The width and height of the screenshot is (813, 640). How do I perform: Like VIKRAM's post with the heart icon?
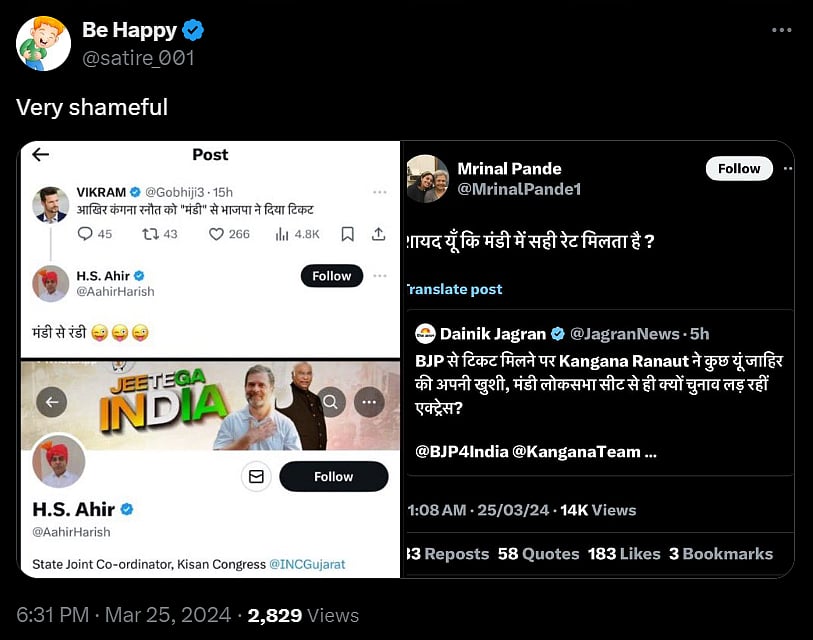216,234
